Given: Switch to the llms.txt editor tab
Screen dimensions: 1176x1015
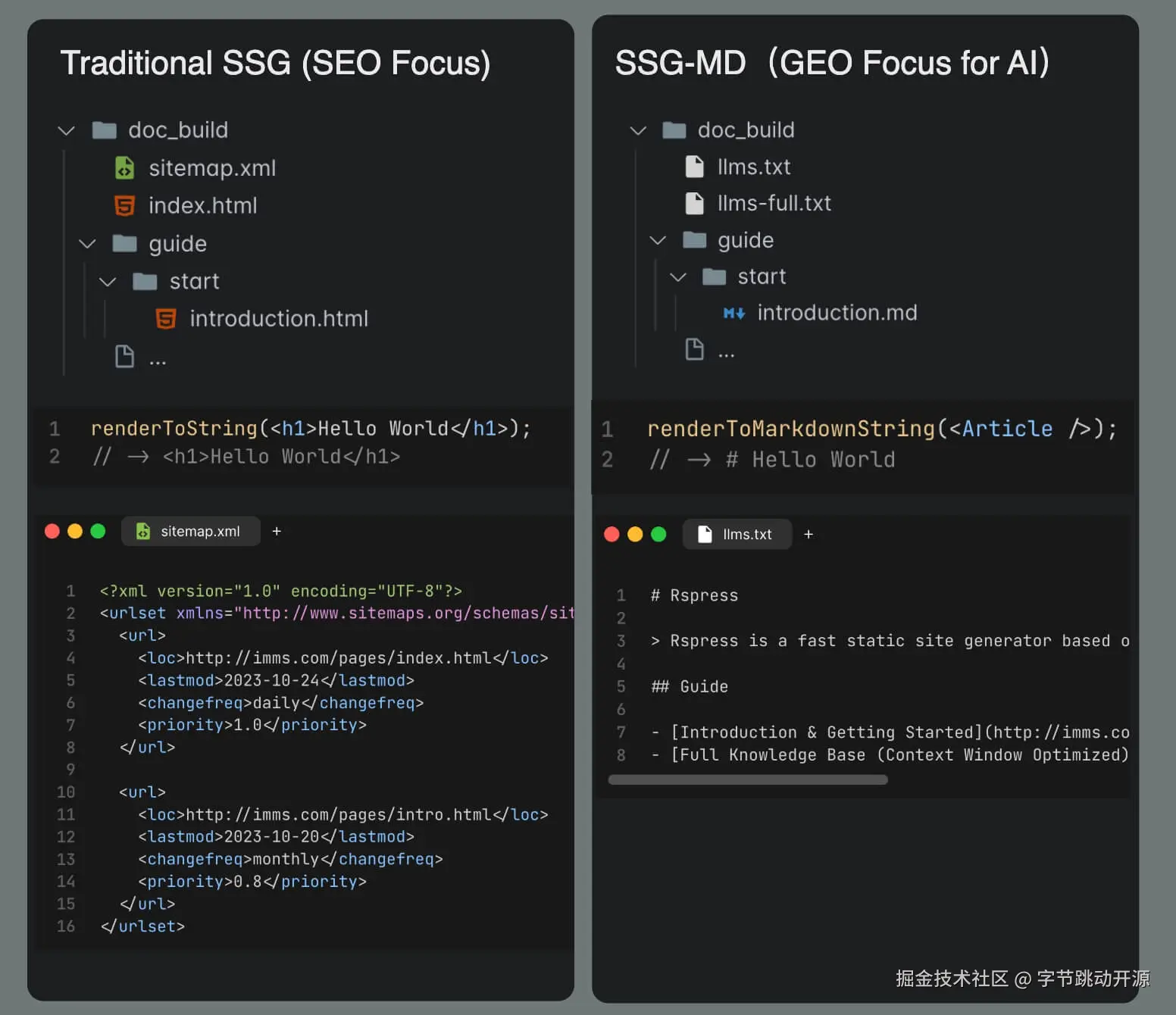Looking at the screenshot, I should pyautogui.click(x=737, y=534).
